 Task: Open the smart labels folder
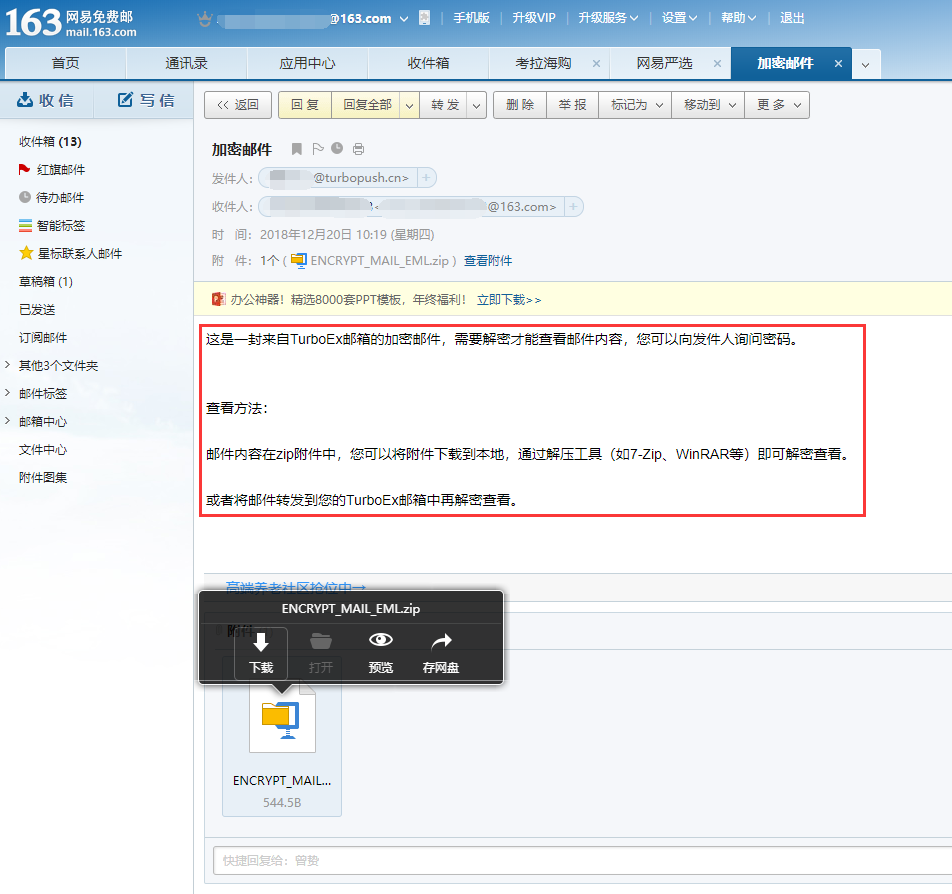[x=52, y=225]
